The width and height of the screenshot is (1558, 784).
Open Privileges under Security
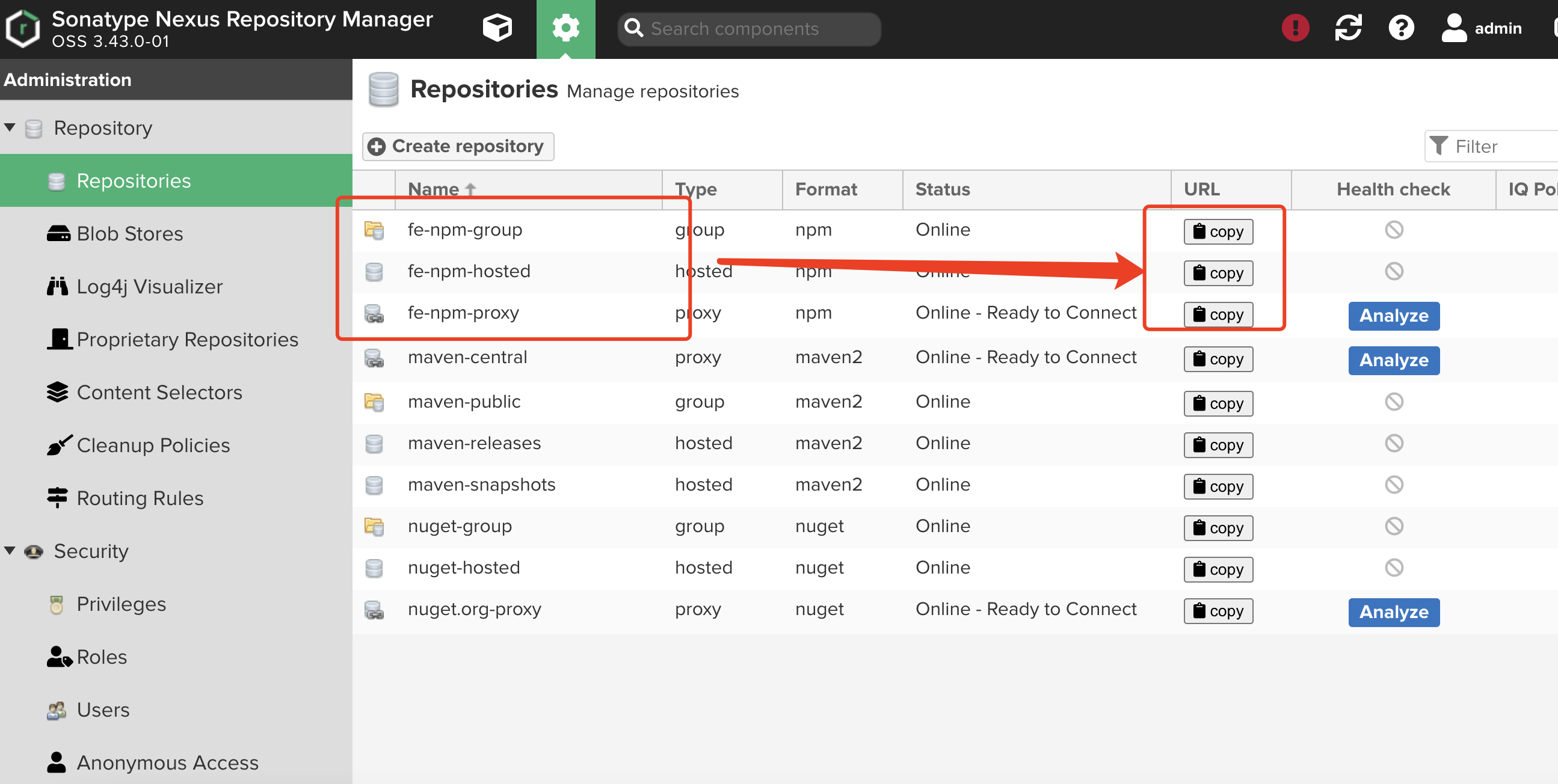[176, 603]
